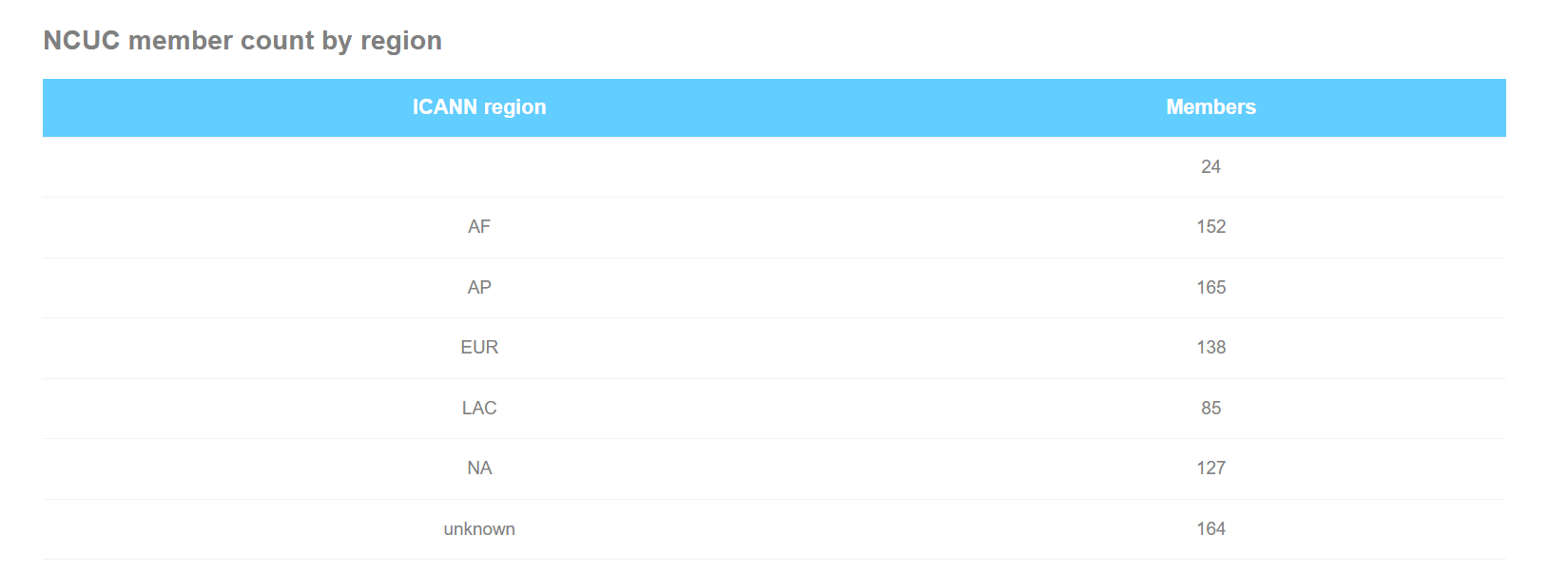Select the NCUC member count by region heading

[x=242, y=41]
